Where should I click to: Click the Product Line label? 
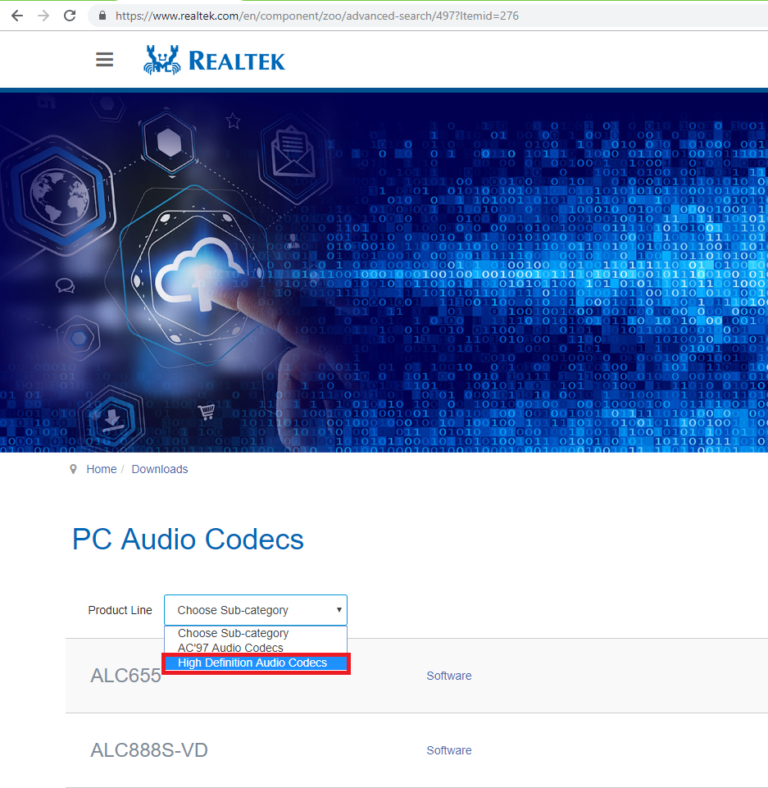120,610
